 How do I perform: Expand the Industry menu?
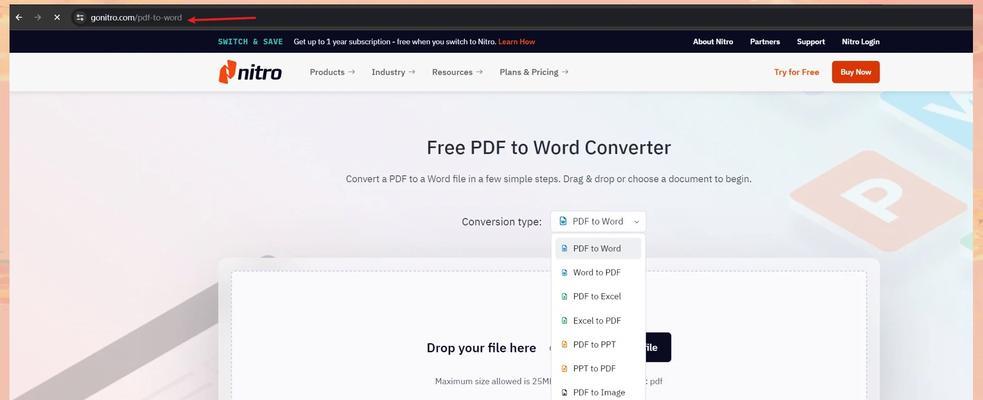tap(393, 72)
